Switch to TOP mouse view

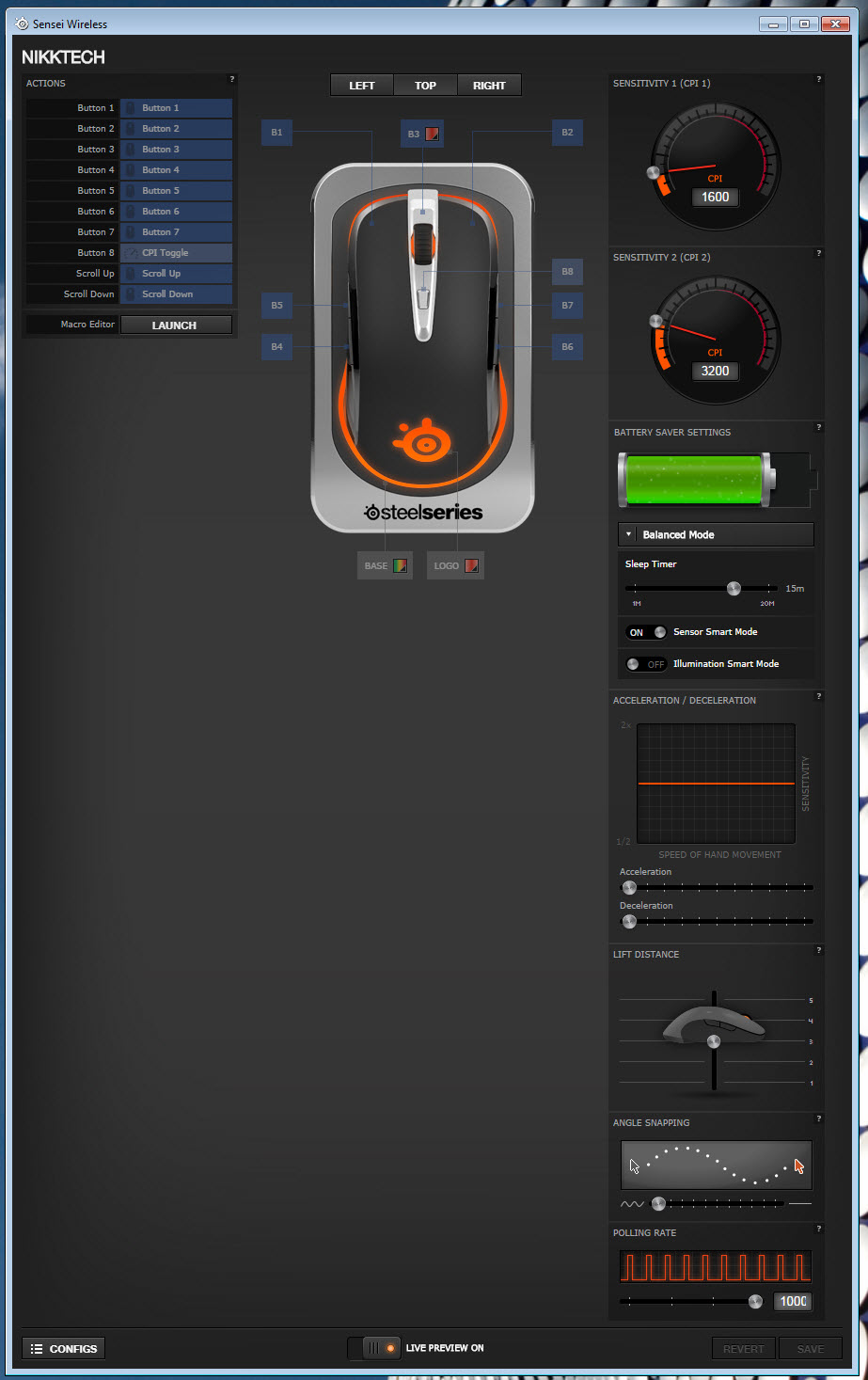click(425, 86)
